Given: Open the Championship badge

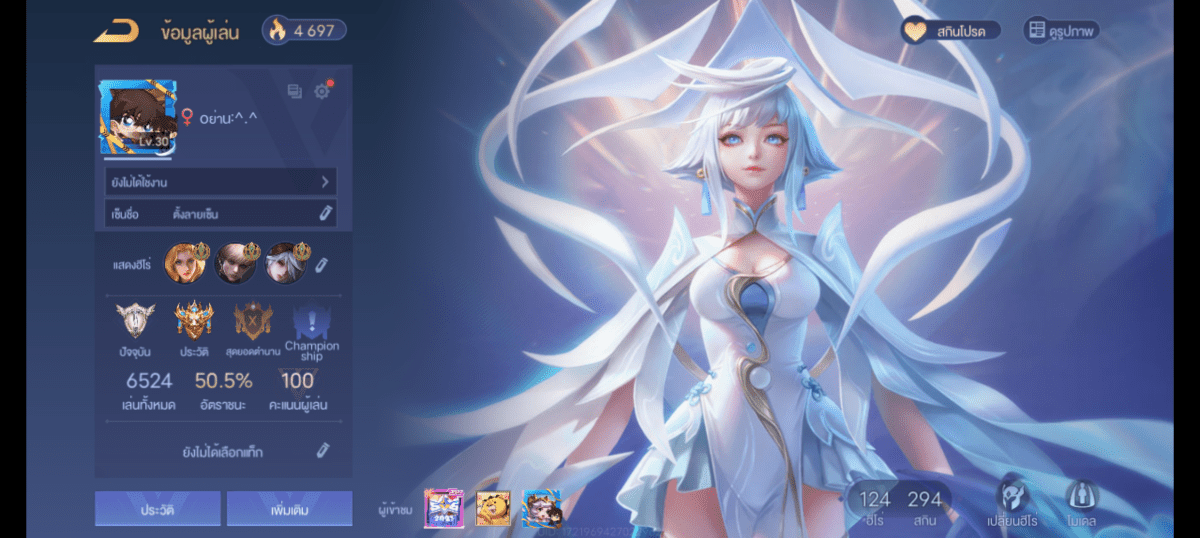Looking at the screenshot, I should click(x=311, y=321).
